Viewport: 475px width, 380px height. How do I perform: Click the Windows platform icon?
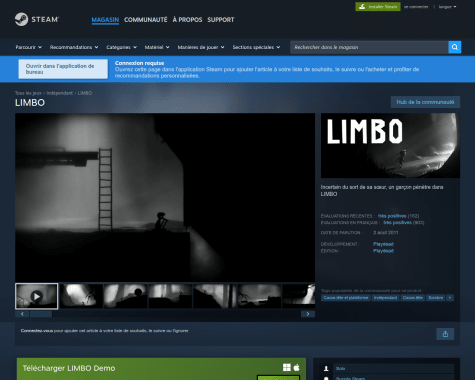pyautogui.click(x=287, y=367)
